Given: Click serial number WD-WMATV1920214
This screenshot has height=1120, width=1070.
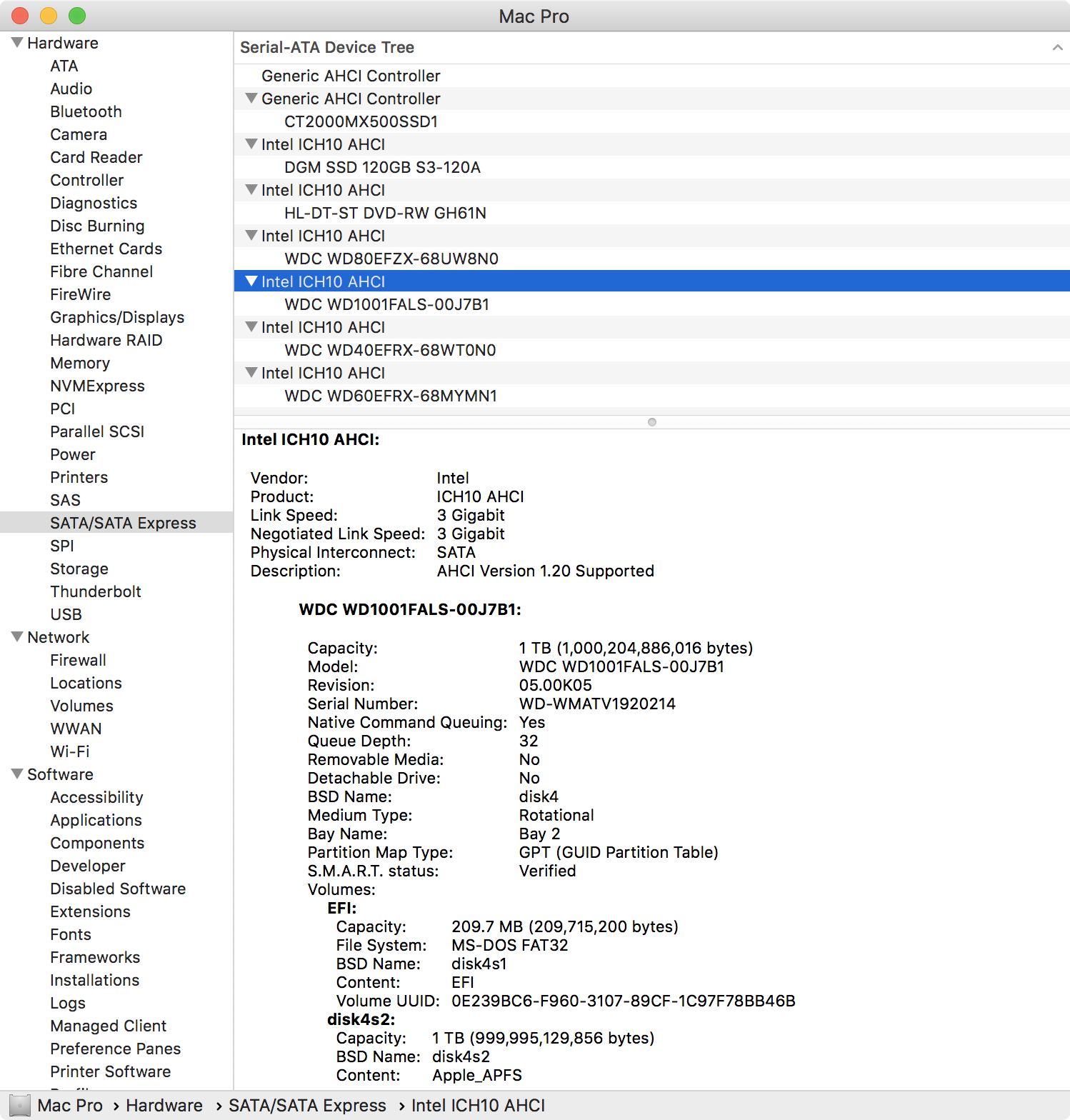Looking at the screenshot, I should pyautogui.click(x=597, y=704).
